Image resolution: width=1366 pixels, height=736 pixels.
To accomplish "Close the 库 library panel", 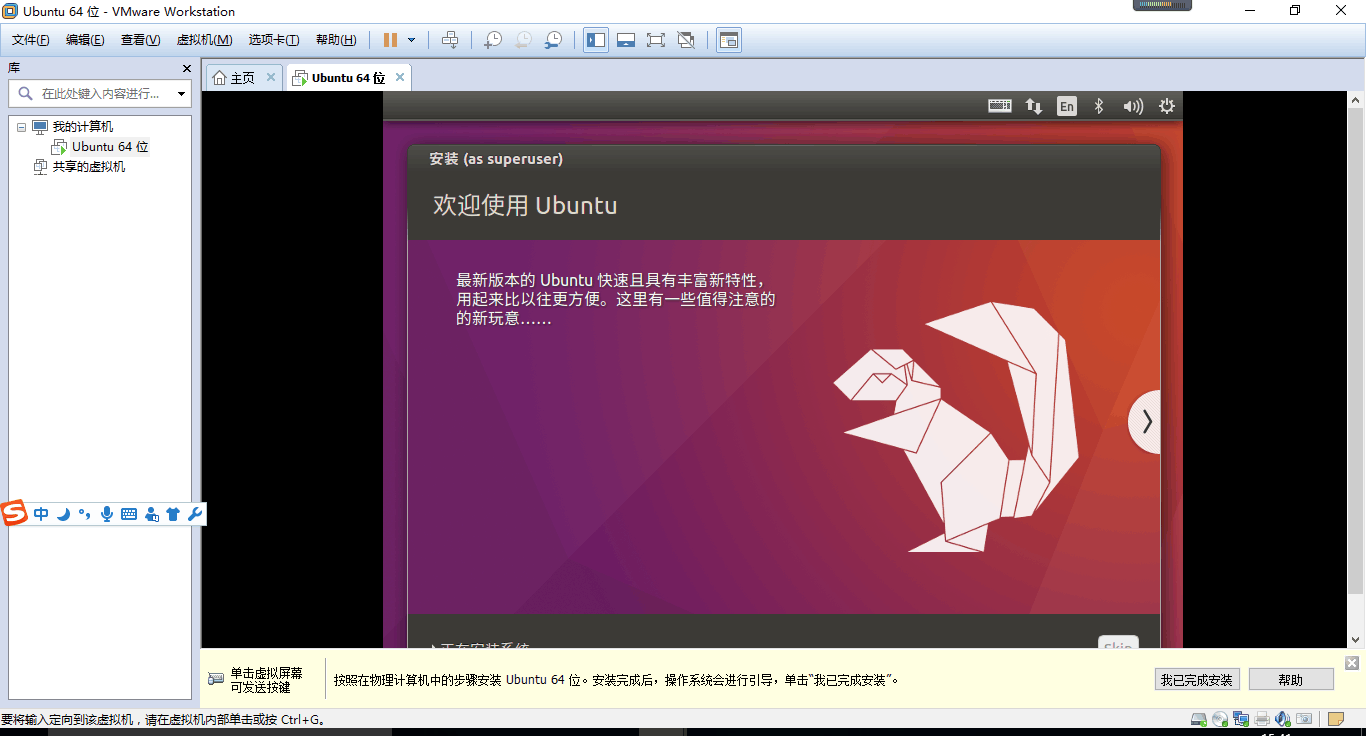I will click(x=186, y=68).
